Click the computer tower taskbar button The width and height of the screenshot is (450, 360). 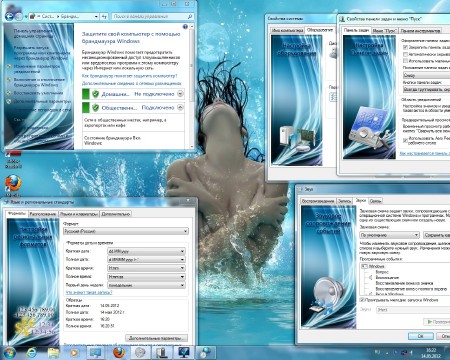click(x=162, y=352)
